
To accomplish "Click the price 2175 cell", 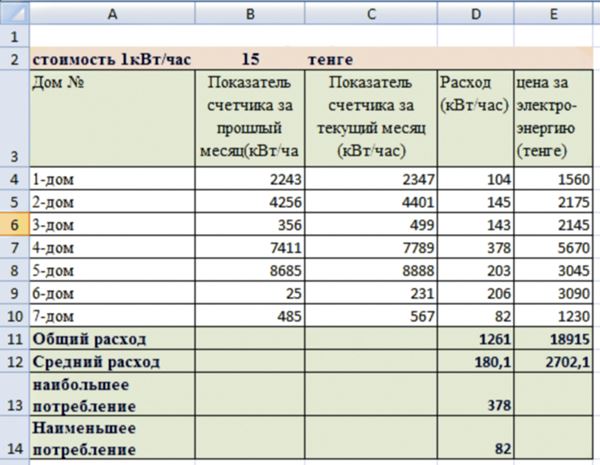I will 553,202.
